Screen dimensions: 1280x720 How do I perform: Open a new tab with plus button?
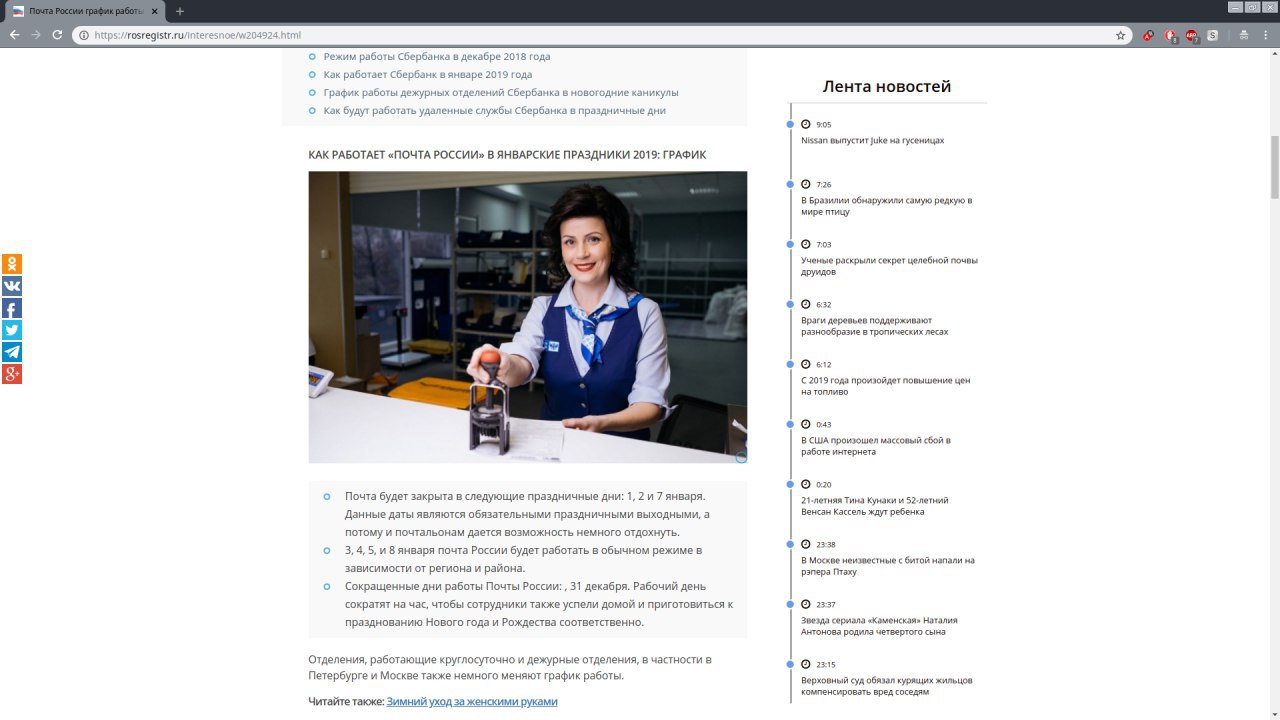180,11
